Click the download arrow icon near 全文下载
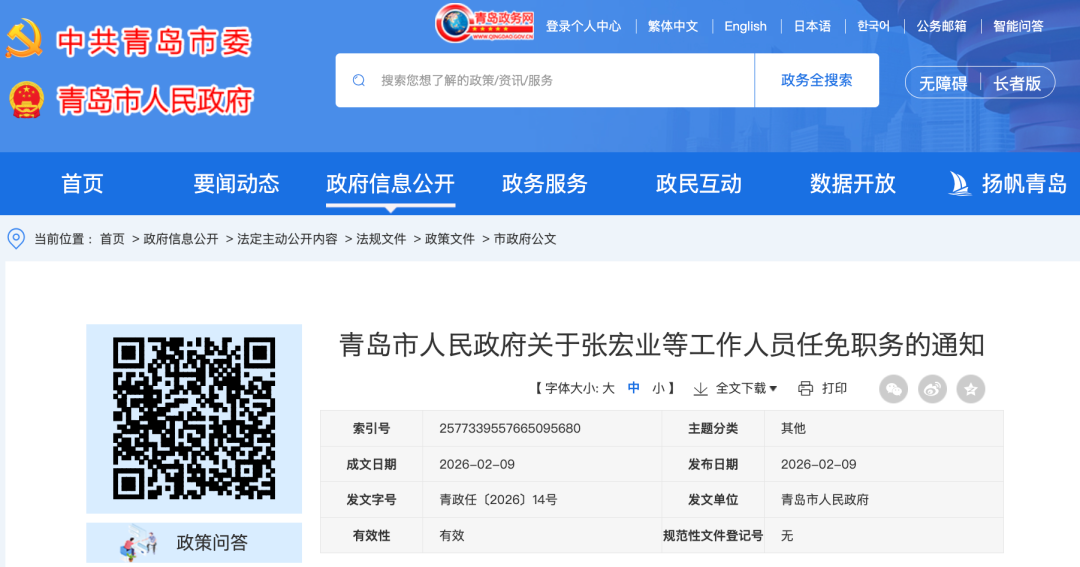The height and width of the screenshot is (567, 1080). (700, 389)
